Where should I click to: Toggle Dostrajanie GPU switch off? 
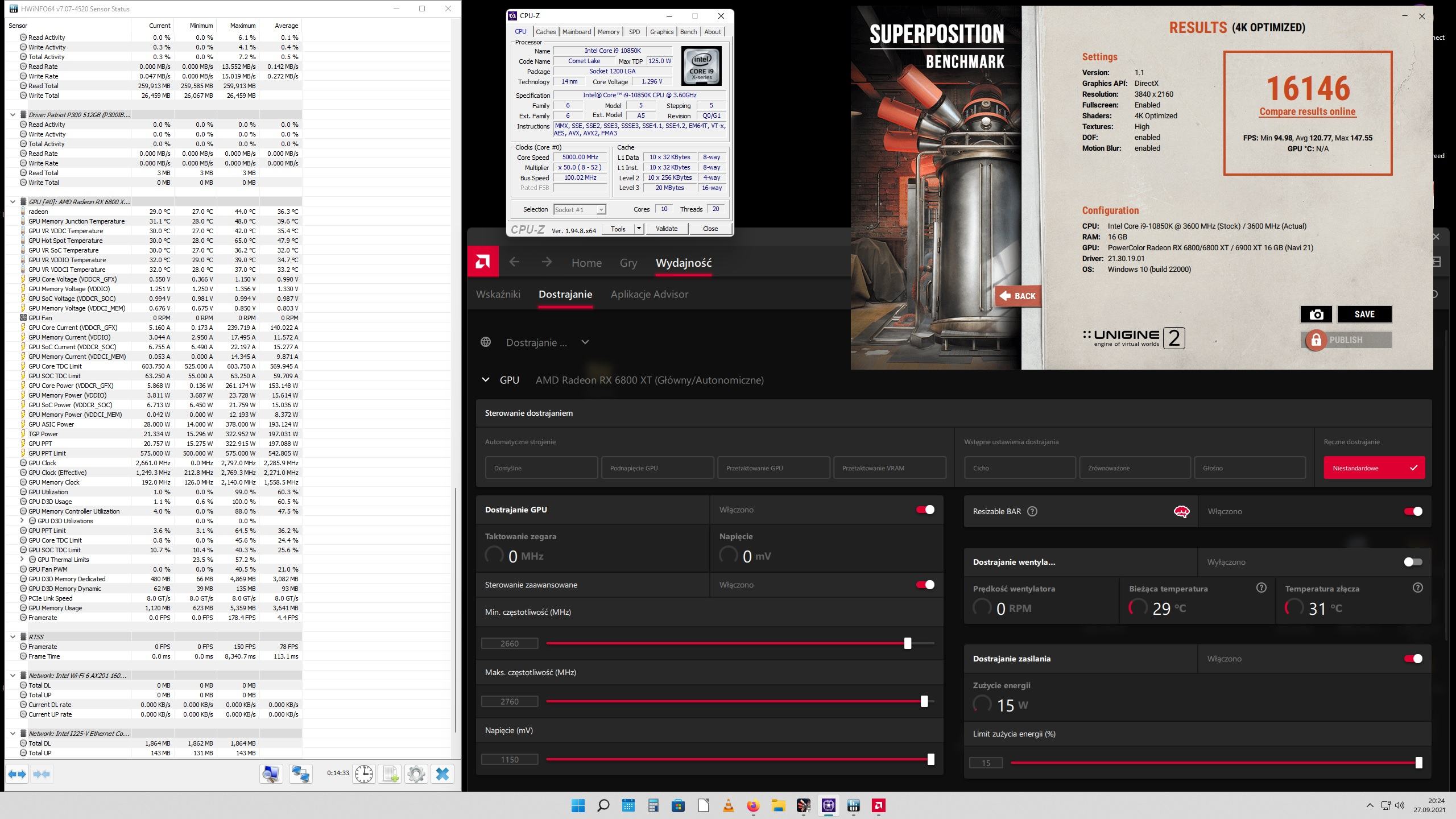pos(925,510)
